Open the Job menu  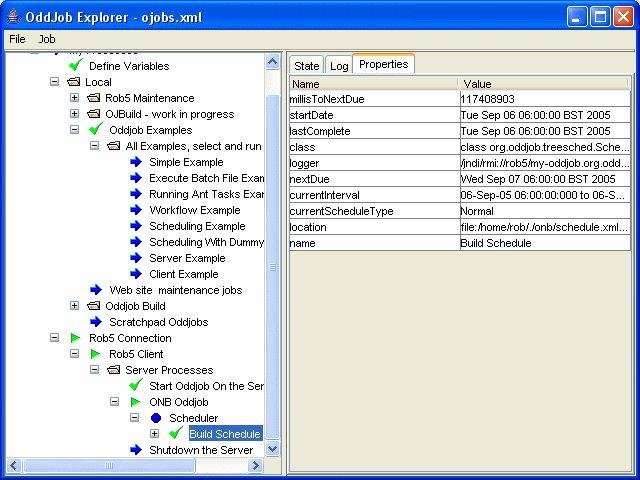point(47,39)
